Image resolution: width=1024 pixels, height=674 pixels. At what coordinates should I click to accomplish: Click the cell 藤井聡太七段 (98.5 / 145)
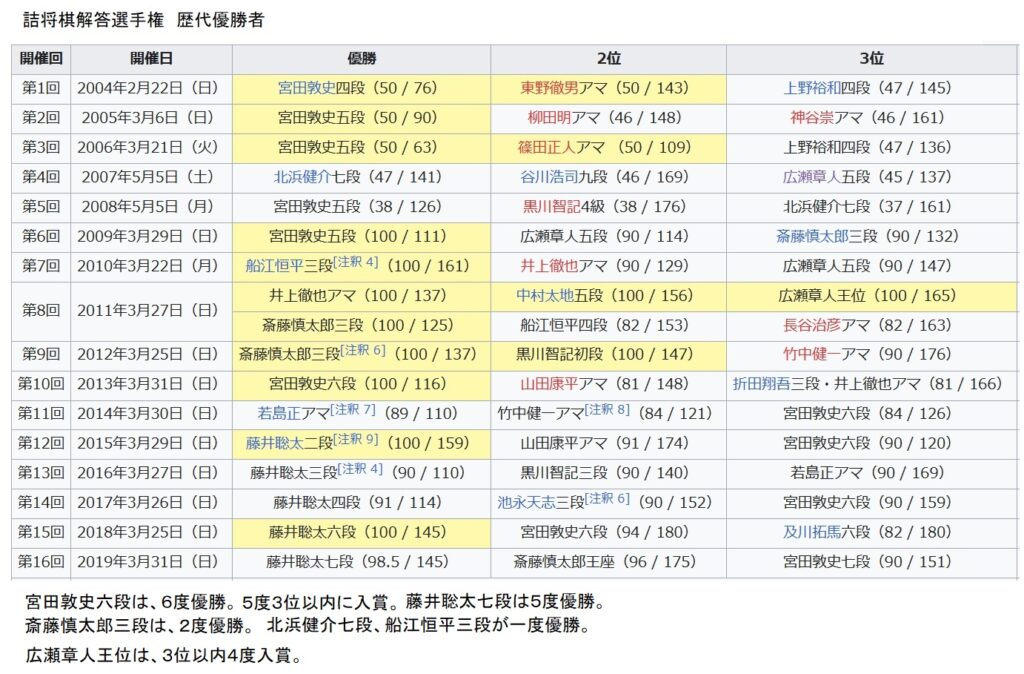[x=361, y=562]
